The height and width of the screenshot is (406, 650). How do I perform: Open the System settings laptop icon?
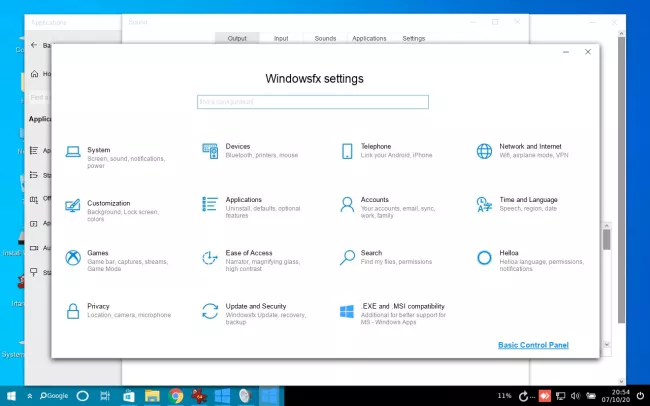coord(73,152)
